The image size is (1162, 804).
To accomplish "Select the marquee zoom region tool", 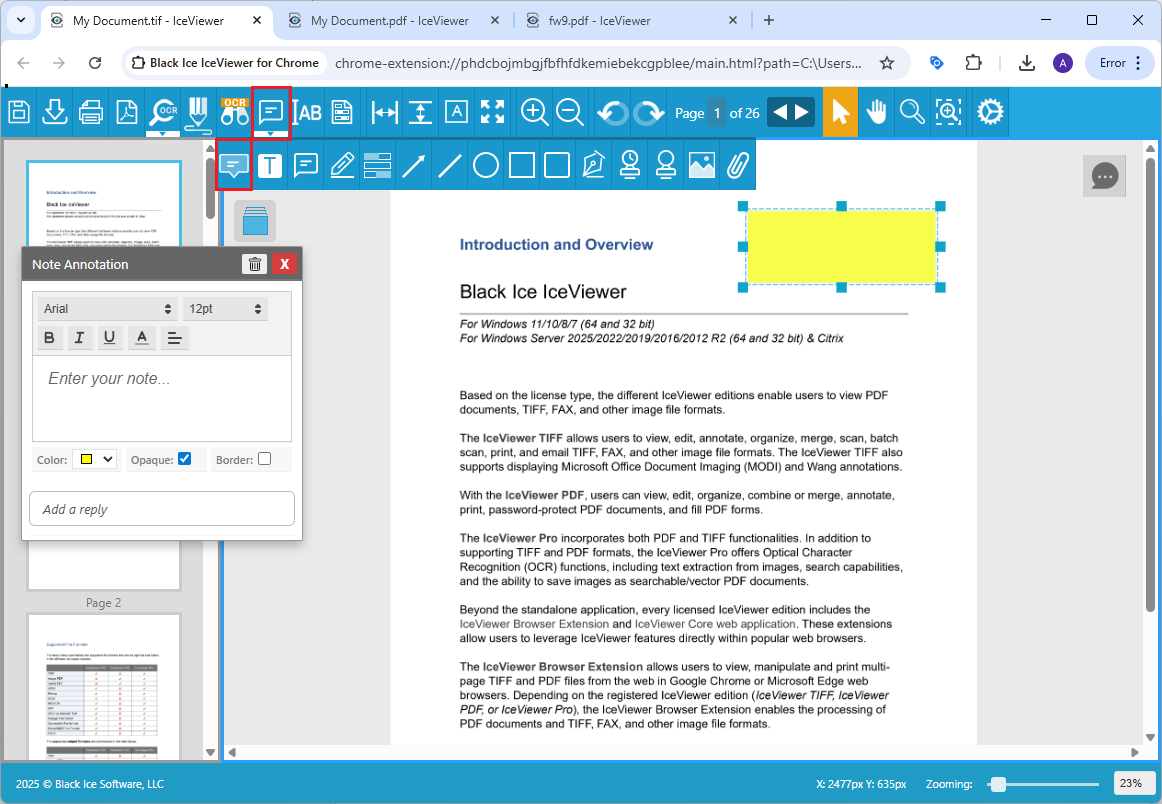I will pos(949,113).
